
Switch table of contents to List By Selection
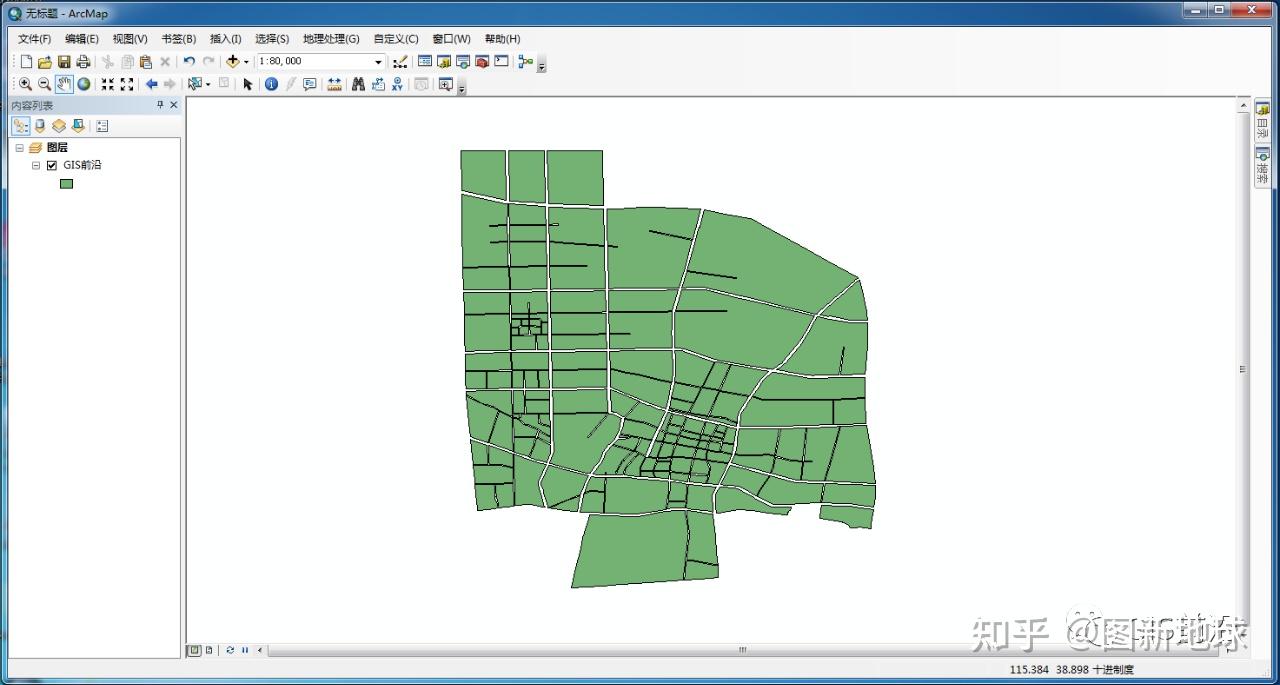[78, 126]
